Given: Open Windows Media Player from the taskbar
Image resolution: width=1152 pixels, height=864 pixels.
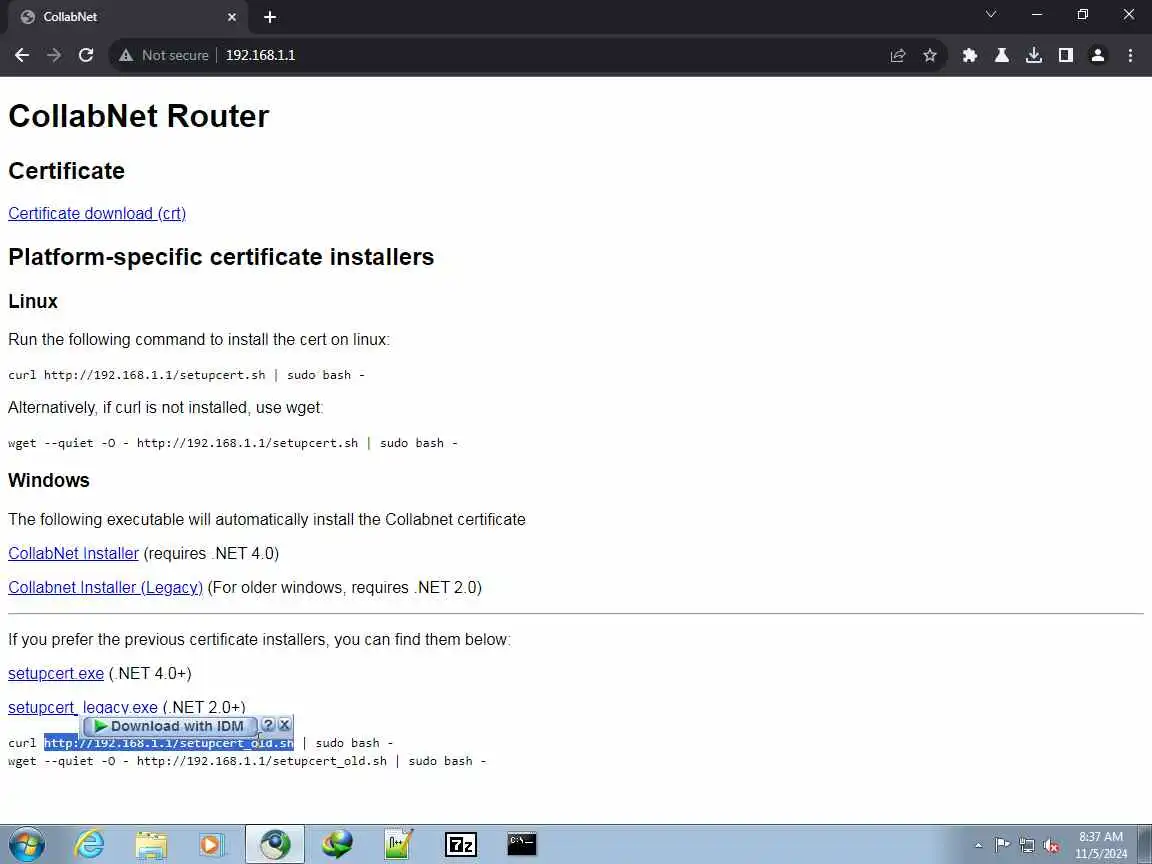Looking at the screenshot, I should click(x=212, y=845).
